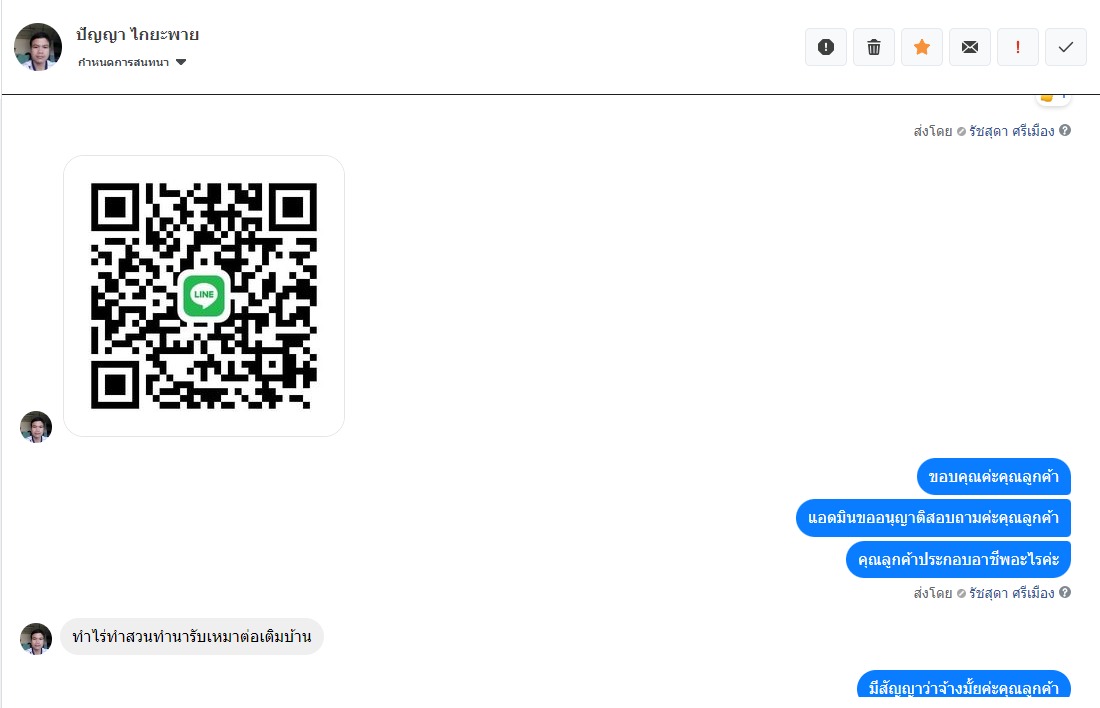Click help icon beside top sender name
This screenshot has height=708, width=1100.
pyautogui.click(x=1065, y=131)
